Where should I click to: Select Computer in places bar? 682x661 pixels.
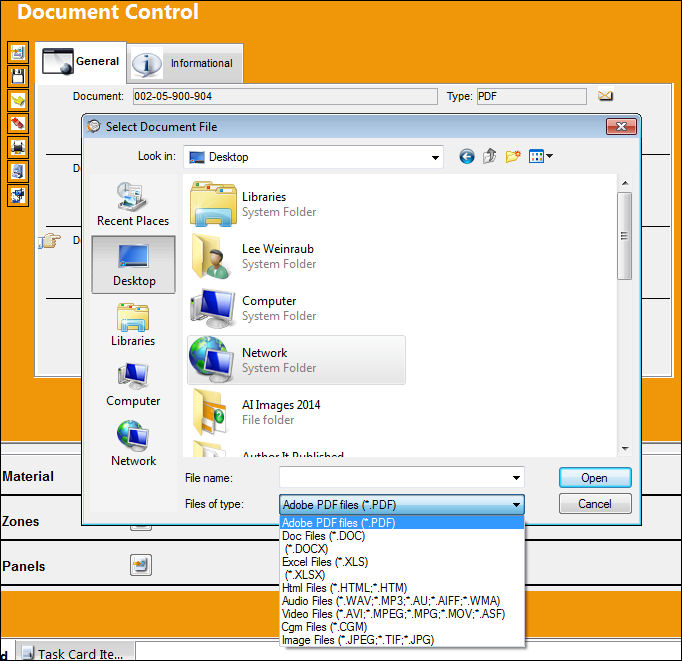[133, 384]
